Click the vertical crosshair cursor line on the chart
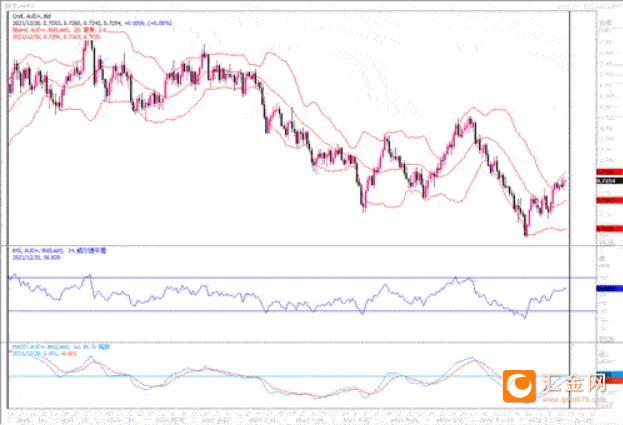 coord(570,209)
